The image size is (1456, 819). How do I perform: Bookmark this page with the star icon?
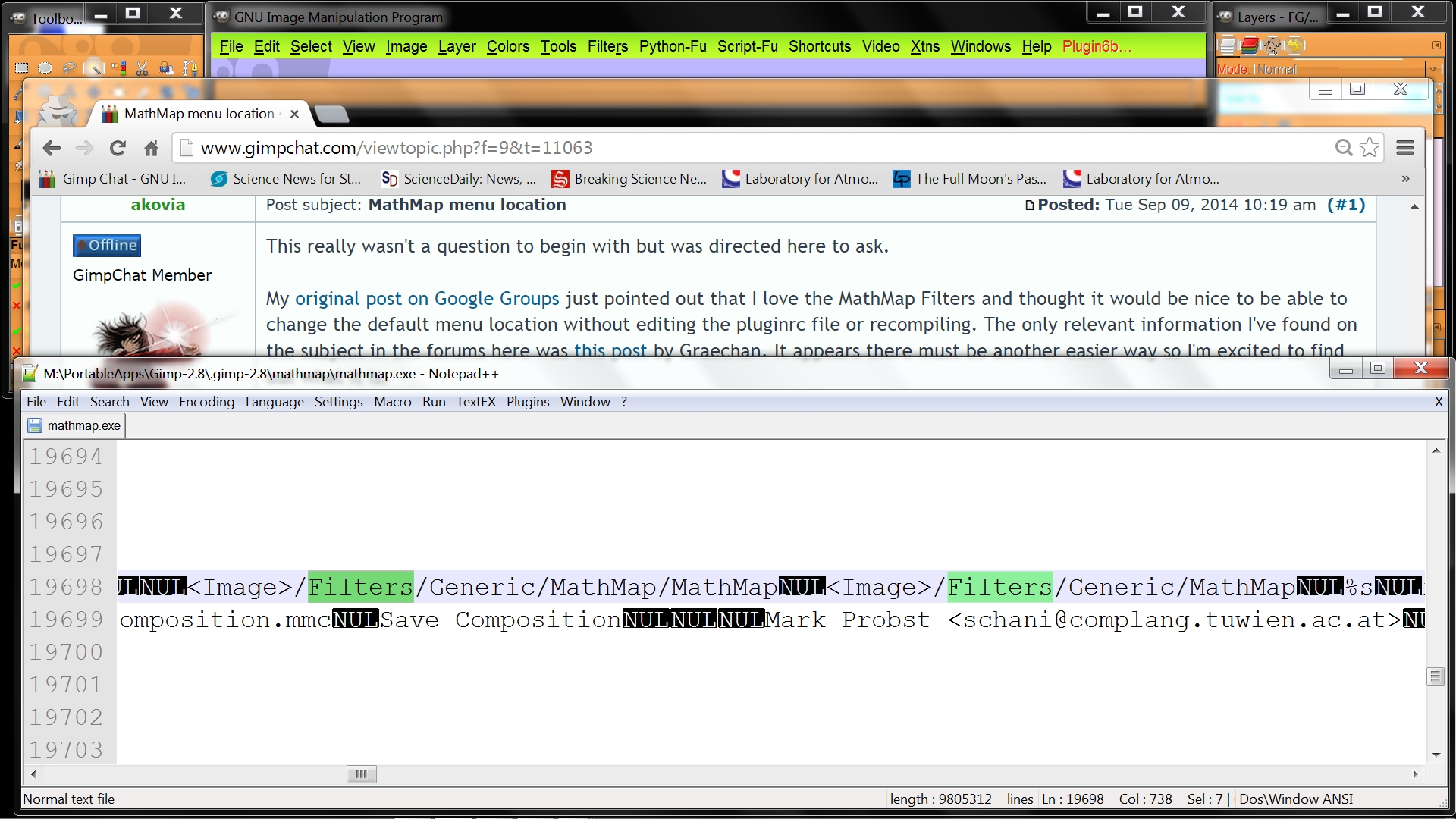pos(1370,148)
